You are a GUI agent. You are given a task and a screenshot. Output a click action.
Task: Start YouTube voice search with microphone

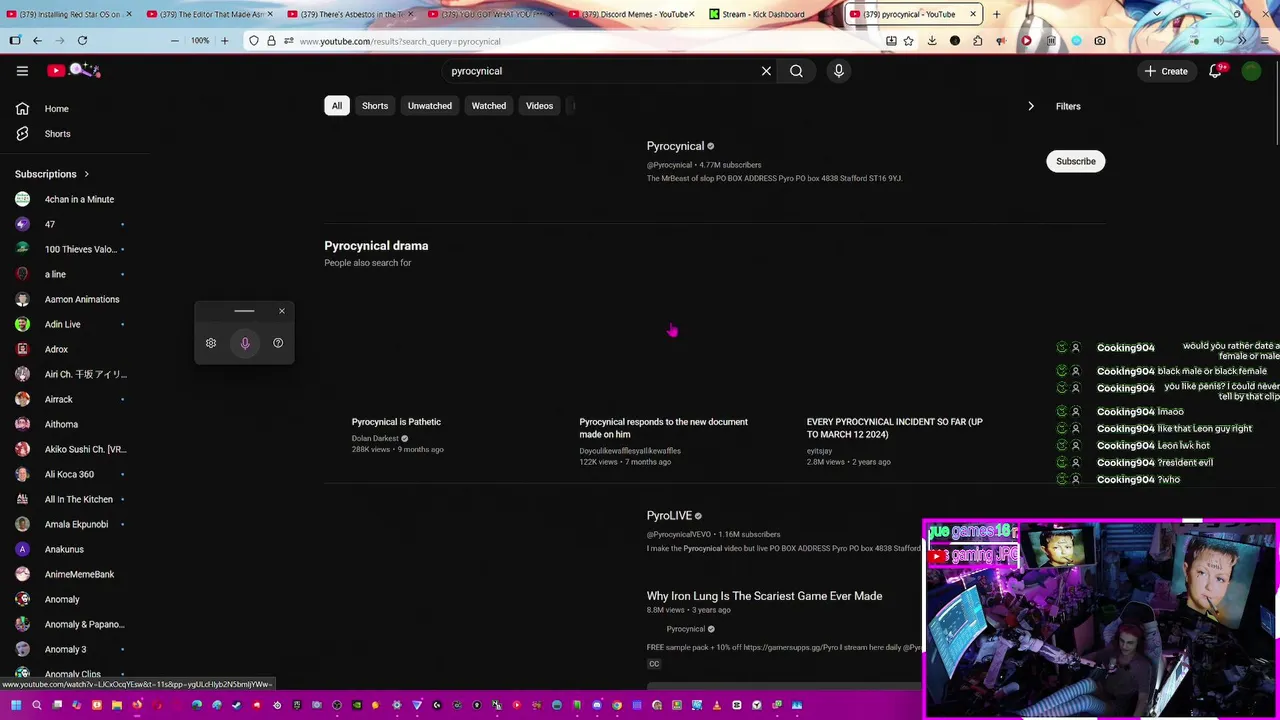coord(838,71)
